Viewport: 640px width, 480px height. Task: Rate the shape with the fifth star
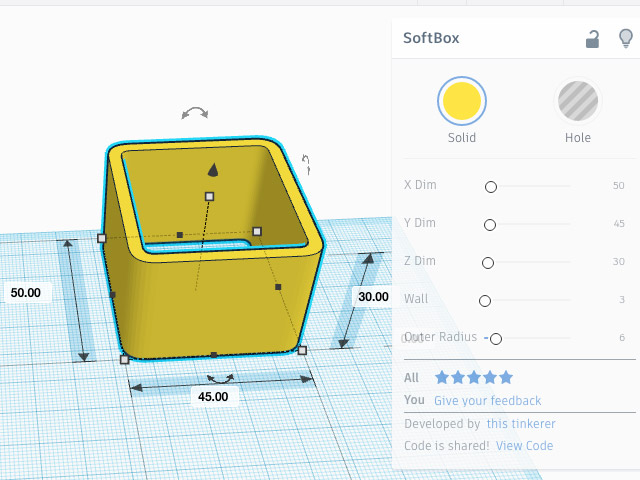coord(506,378)
